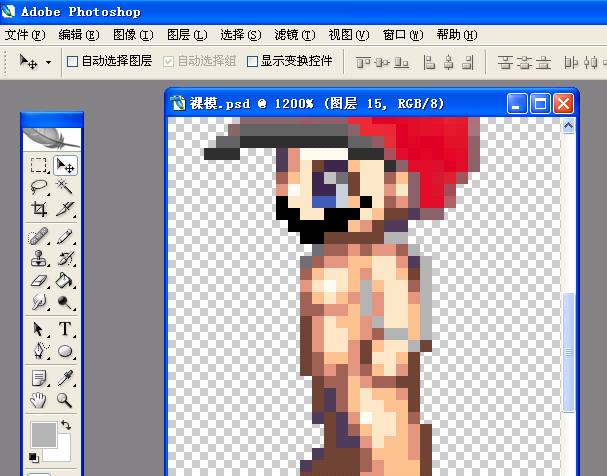This screenshot has height=476, width=607.
Task: Select the Move tool in the toolbox
Action: 65,165
